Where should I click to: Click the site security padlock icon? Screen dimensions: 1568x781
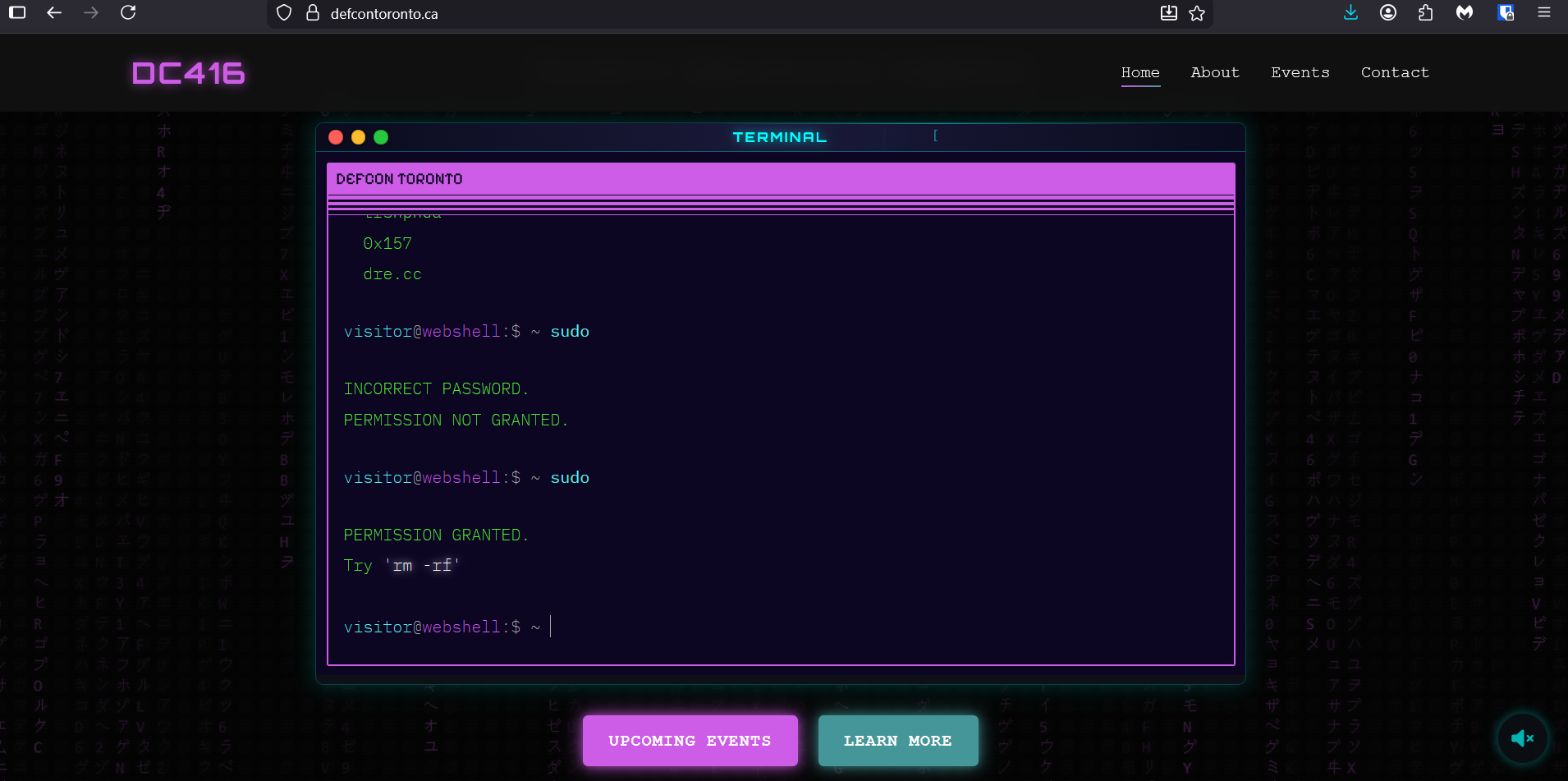point(312,13)
